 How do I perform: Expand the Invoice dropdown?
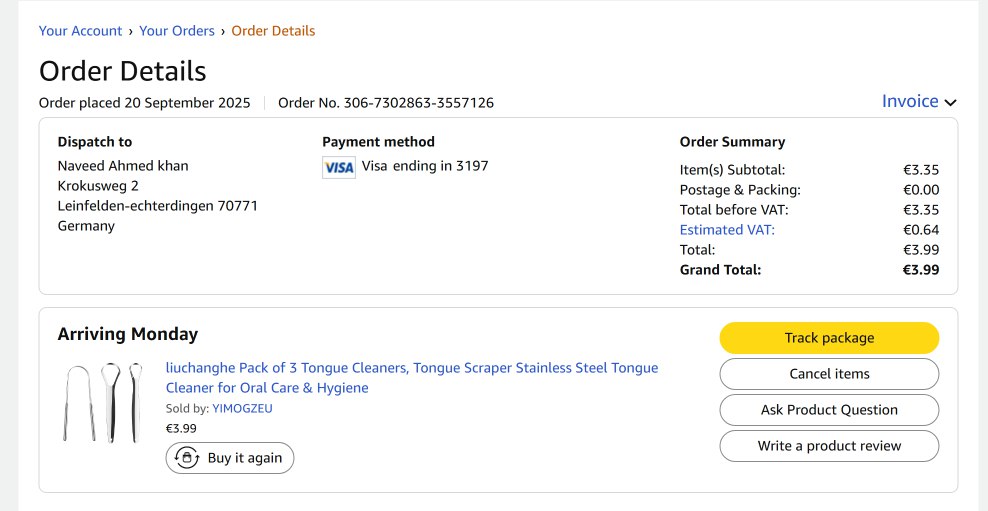[910, 101]
